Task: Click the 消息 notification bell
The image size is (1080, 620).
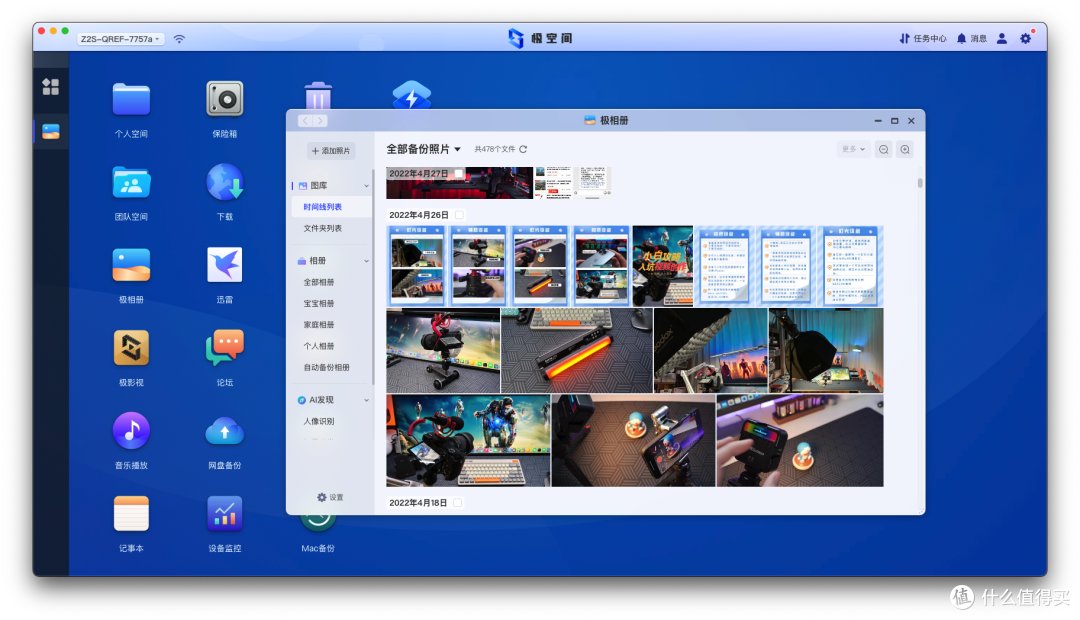Action: [x=969, y=37]
